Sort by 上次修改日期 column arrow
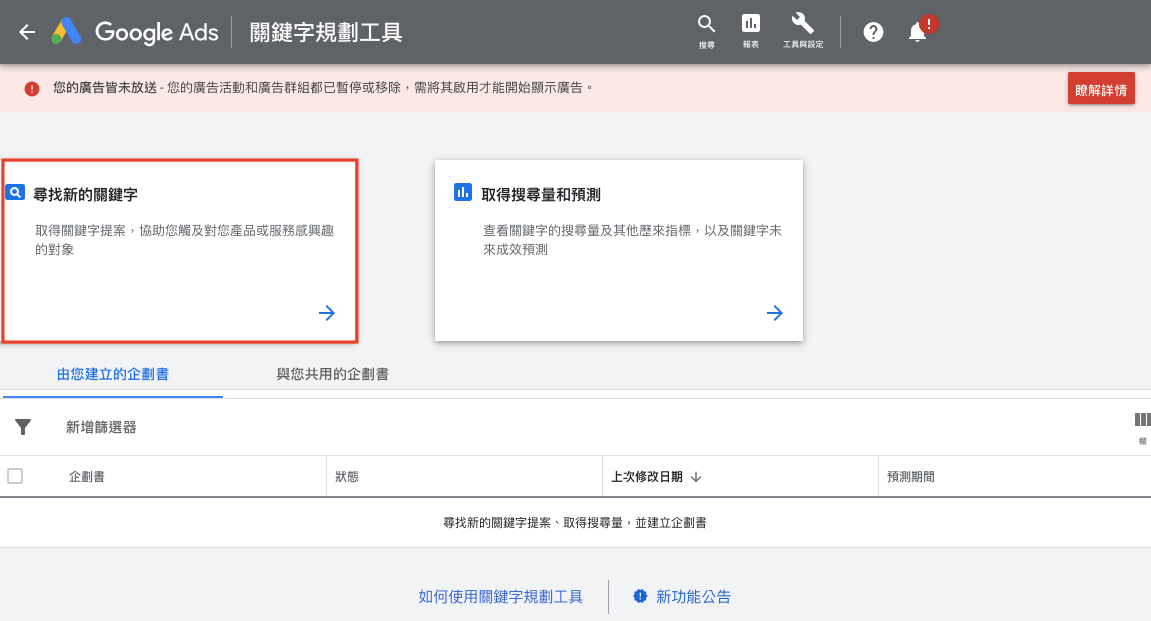1151x621 pixels. [x=696, y=477]
